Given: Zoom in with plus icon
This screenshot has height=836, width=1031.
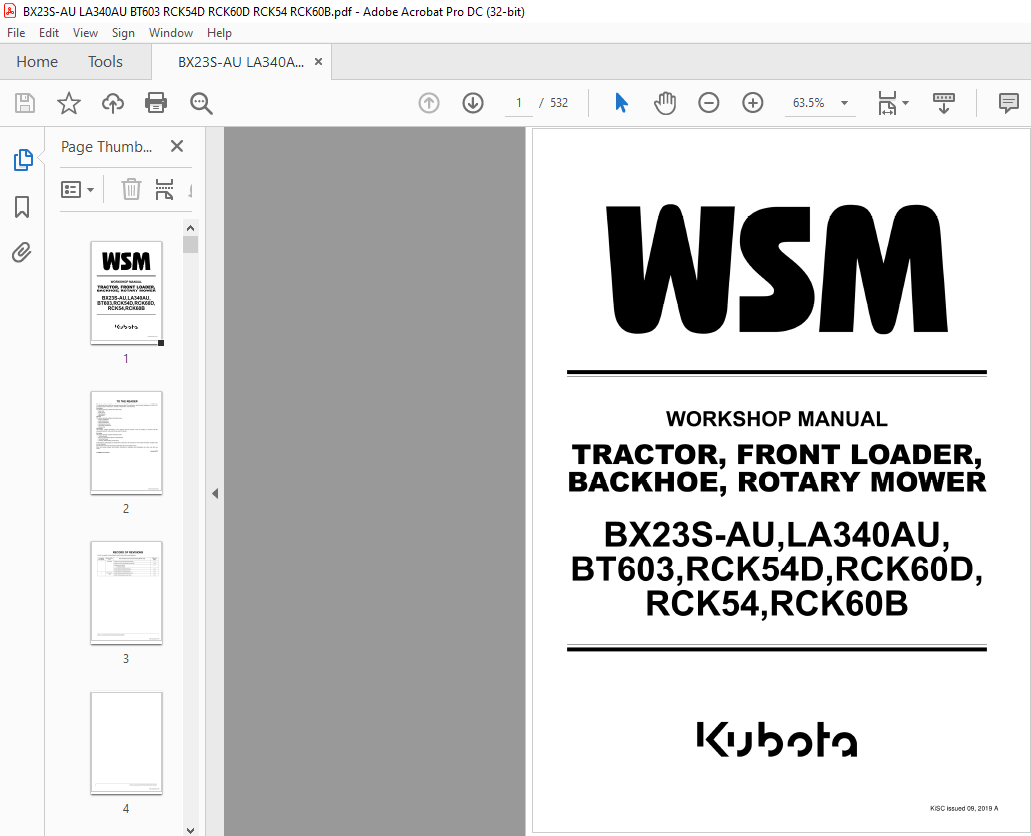Looking at the screenshot, I should (752, 103).
